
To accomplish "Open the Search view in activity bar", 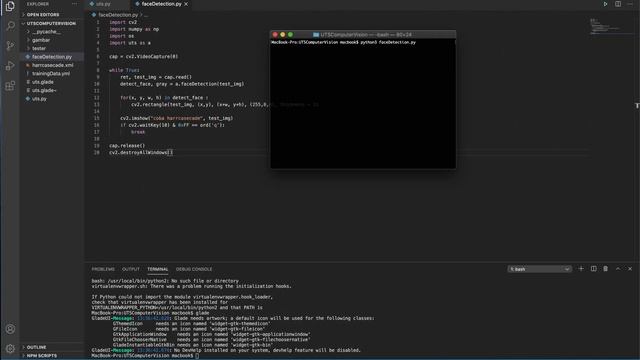I will click(x=10, y=26).
